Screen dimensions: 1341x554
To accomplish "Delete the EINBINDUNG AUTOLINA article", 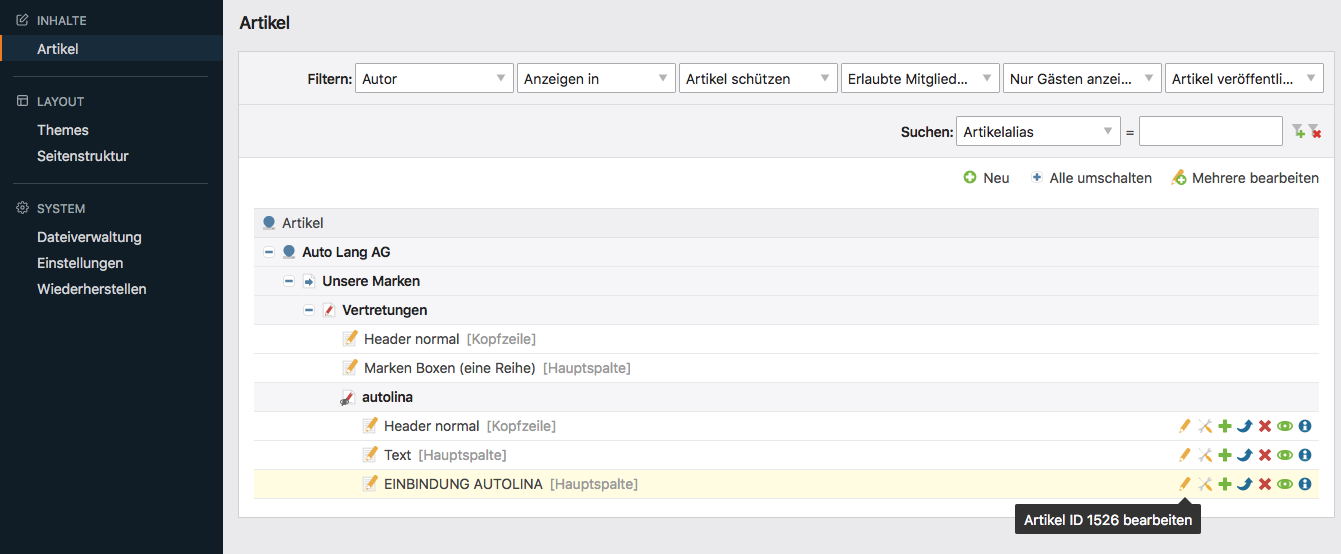I will pyautogui.click(x=1265, y=484).
